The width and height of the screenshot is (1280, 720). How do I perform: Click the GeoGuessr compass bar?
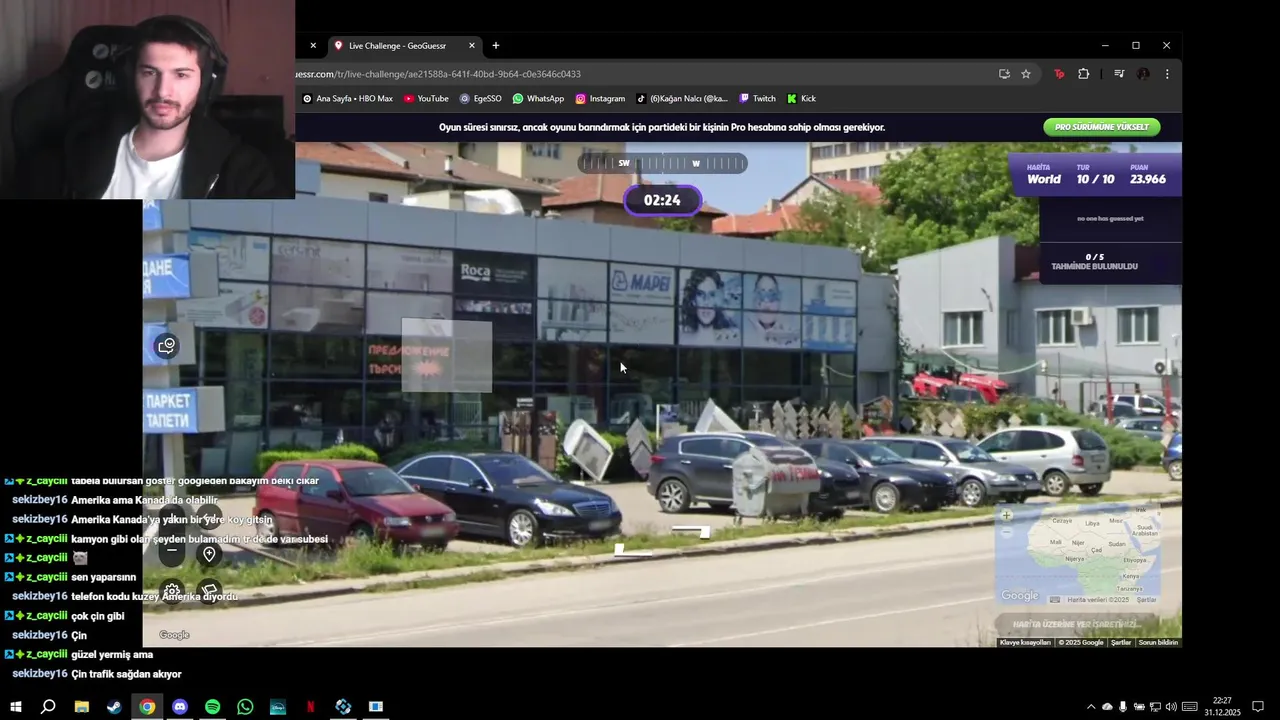662,163
